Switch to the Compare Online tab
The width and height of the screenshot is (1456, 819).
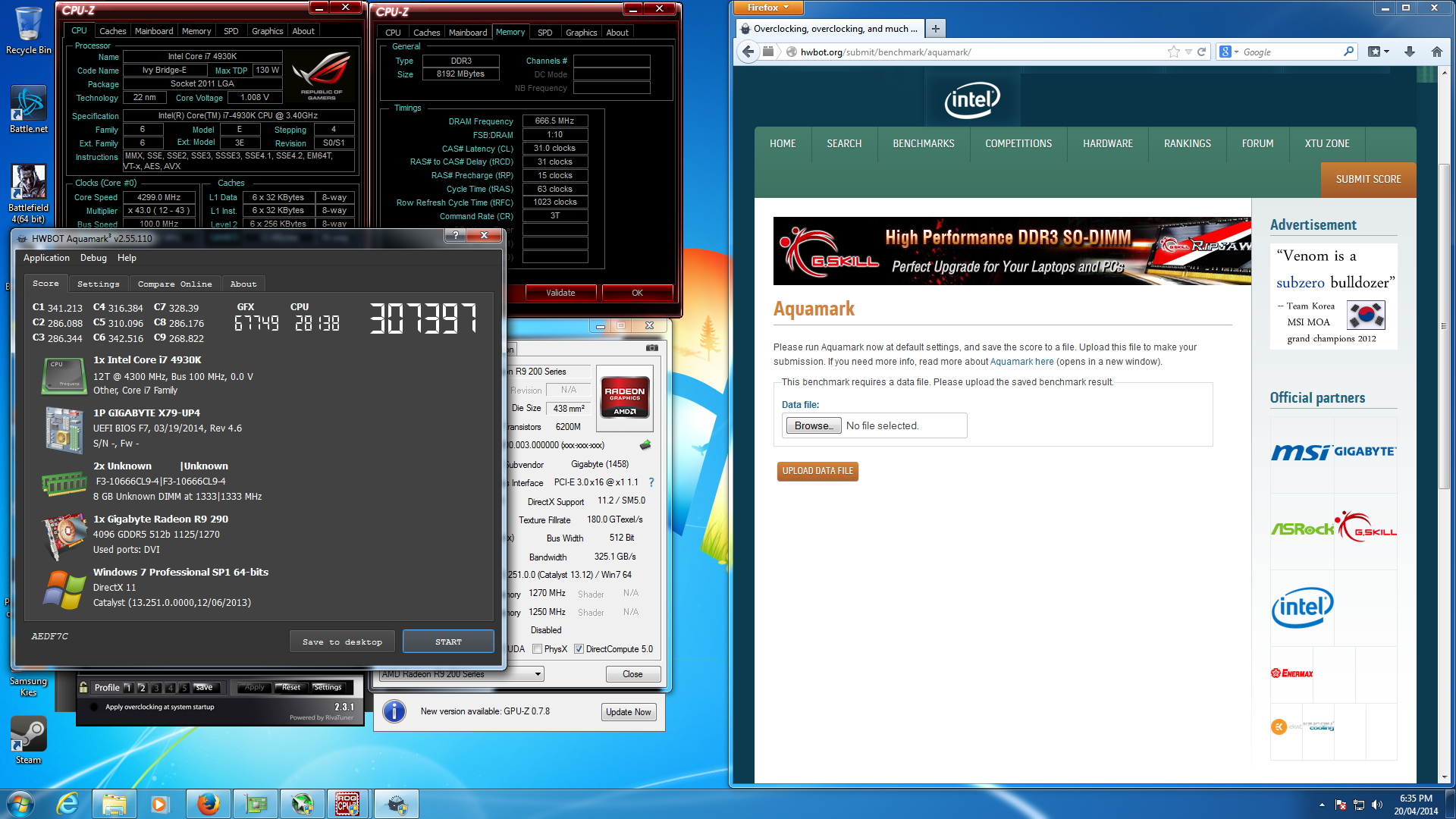coord(174,284)
